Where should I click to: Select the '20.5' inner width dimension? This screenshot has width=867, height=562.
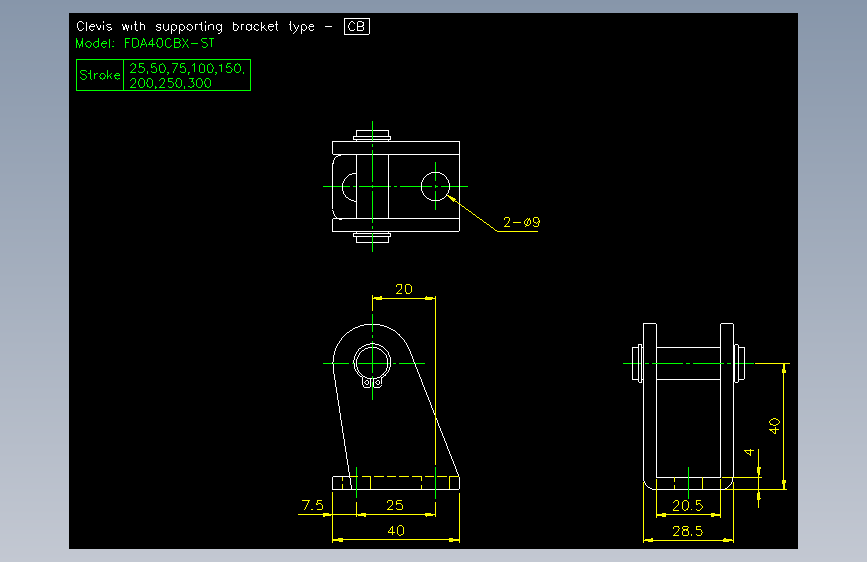[688, 505]
